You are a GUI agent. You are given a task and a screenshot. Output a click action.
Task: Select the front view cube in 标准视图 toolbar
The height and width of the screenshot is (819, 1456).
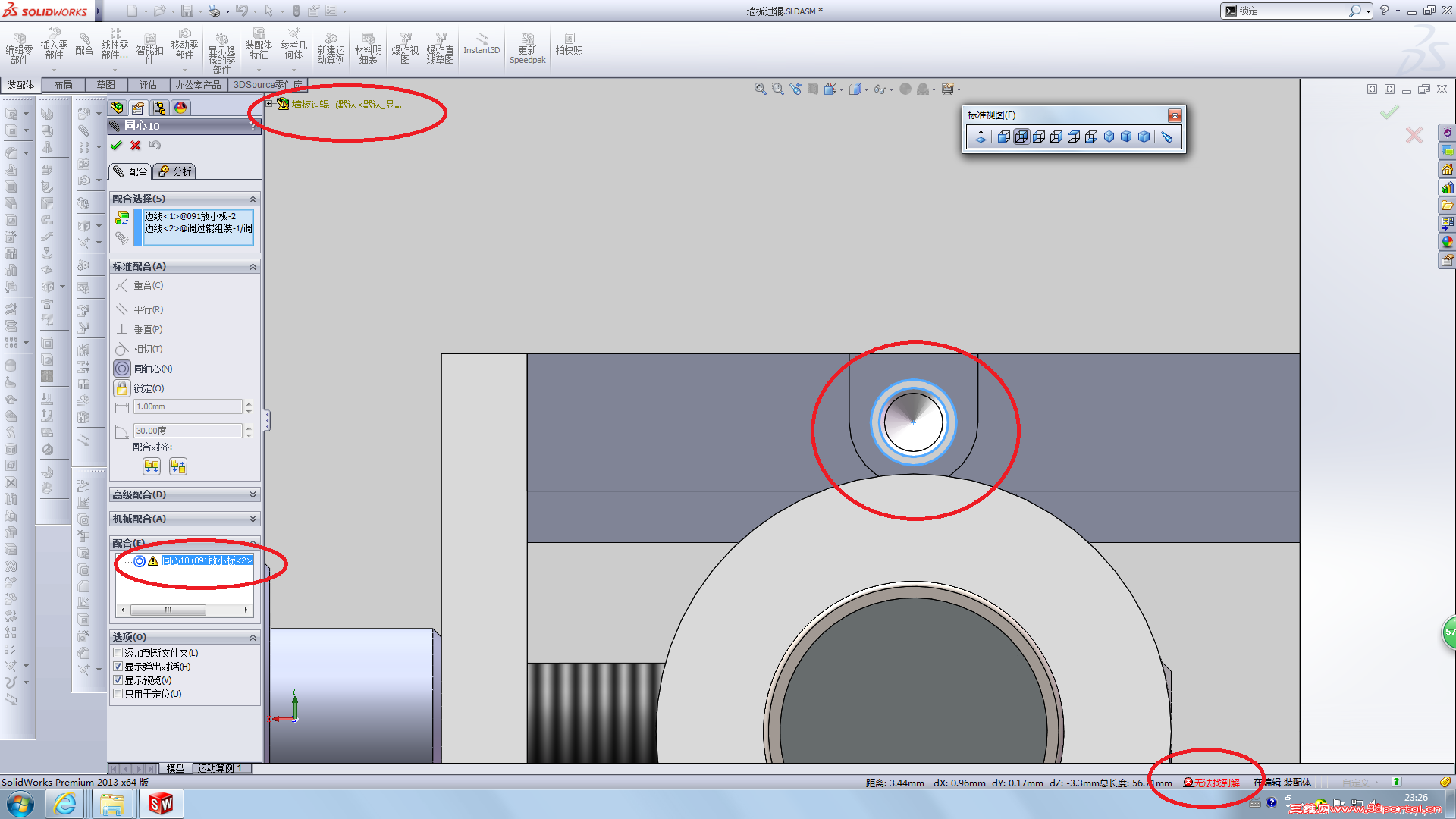coord(1003,136)
